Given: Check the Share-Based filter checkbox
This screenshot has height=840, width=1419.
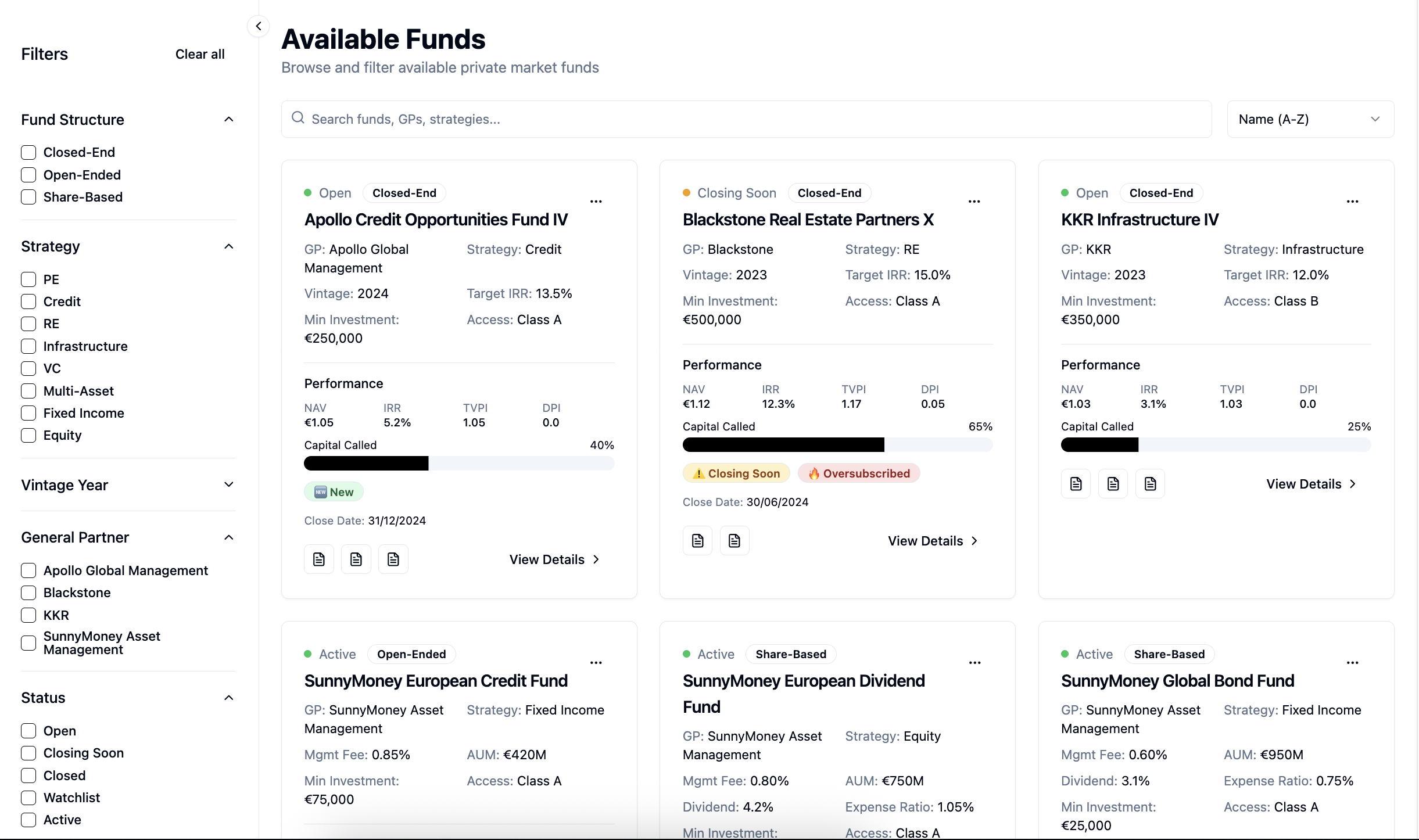Looking at the screenshot, I should 28,197.
